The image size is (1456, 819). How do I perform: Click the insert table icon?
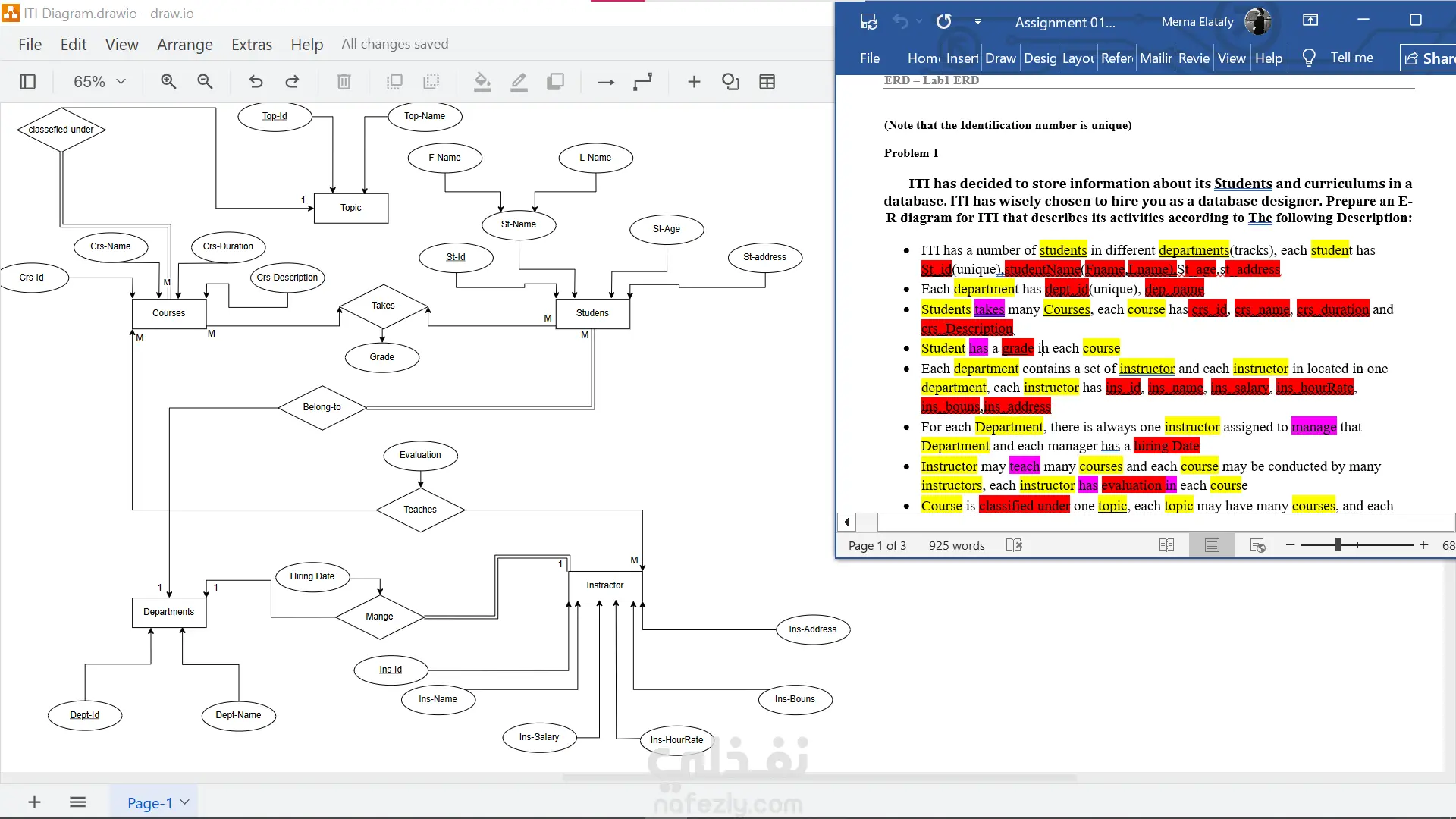pos(767,82)
